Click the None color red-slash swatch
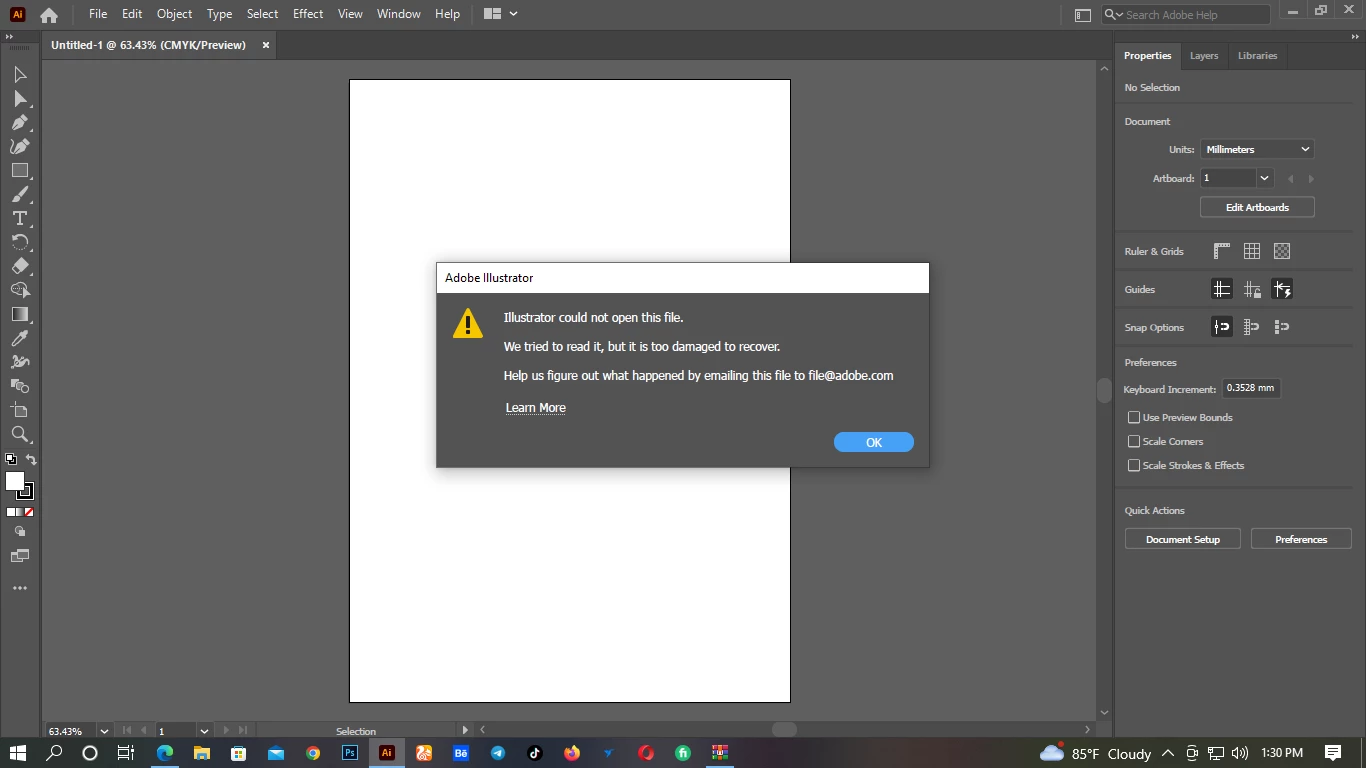Viewport: 1366px width, 768px height. coord(30,512)
